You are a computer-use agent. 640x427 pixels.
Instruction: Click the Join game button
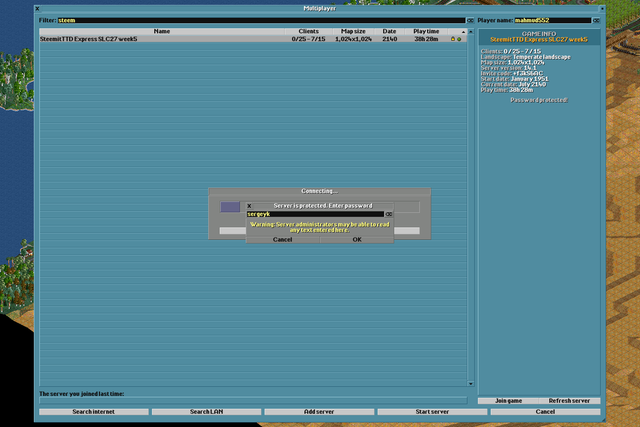[x=509, y=401]
